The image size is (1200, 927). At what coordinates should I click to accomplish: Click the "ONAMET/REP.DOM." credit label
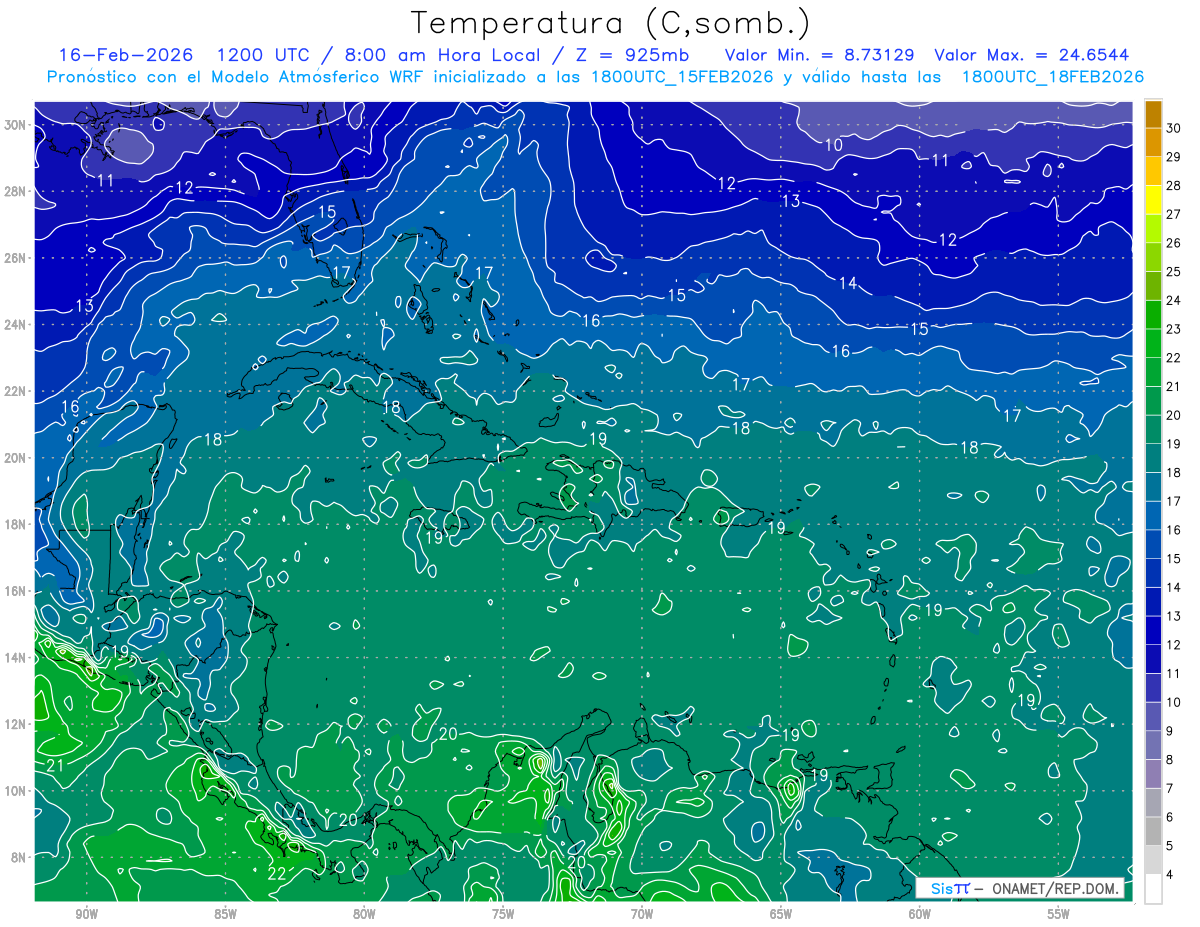[x=1056, y=888]
